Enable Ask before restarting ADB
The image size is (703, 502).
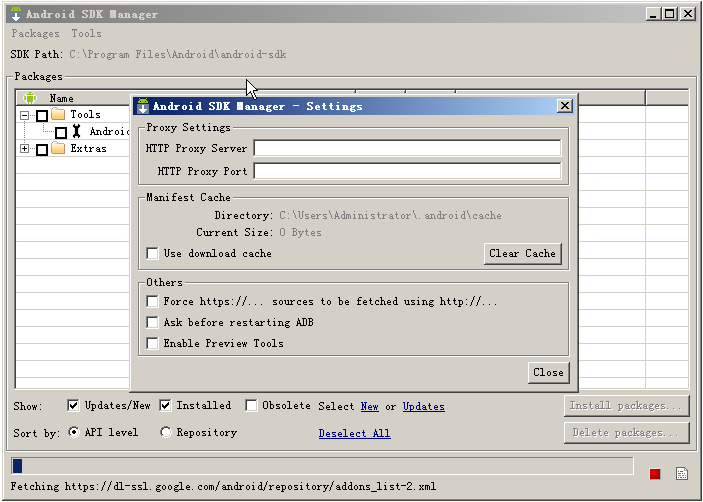pos(152,322)
